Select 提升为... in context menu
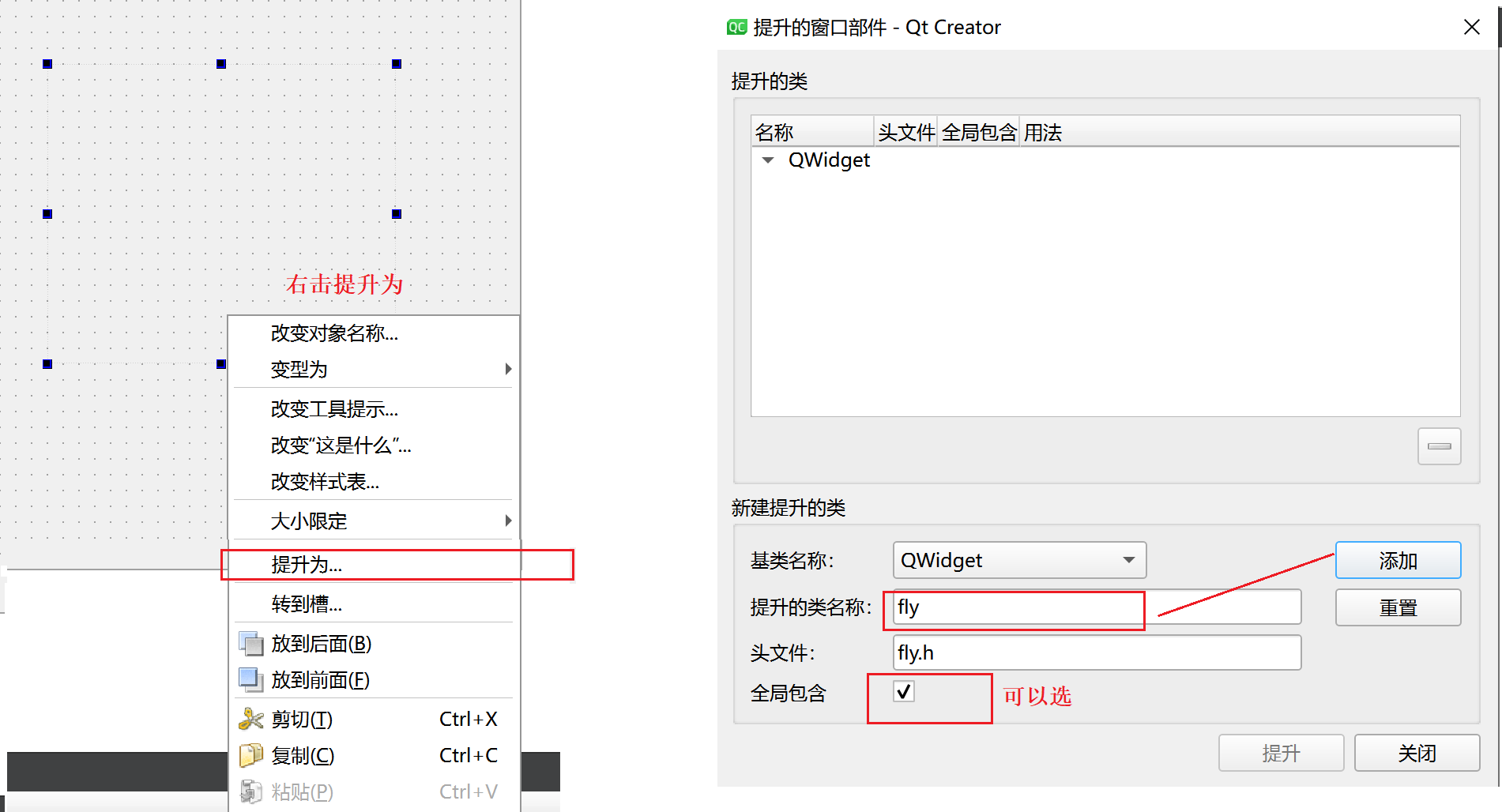1502x812 pixels. [x=374, y=564]
